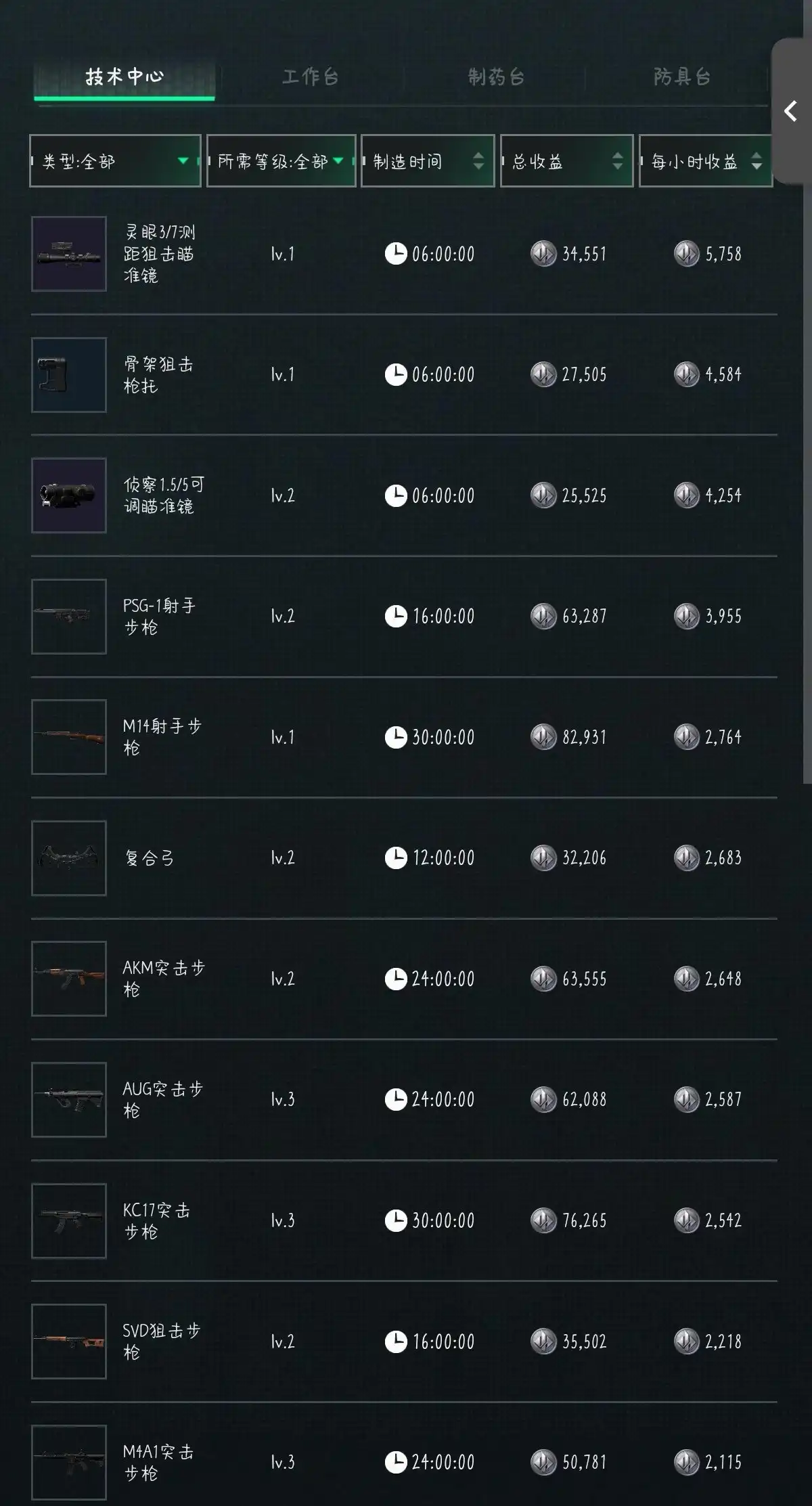
Task: Switch to the 制药台 tab
Action: tap(496, 77)
